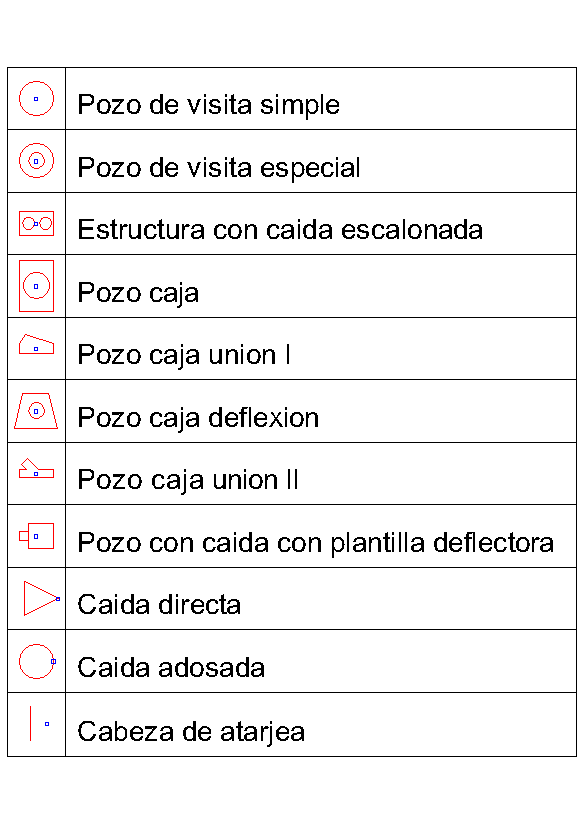
Task: Click the Caida directa triangle symbol
Action: (42, 599)
